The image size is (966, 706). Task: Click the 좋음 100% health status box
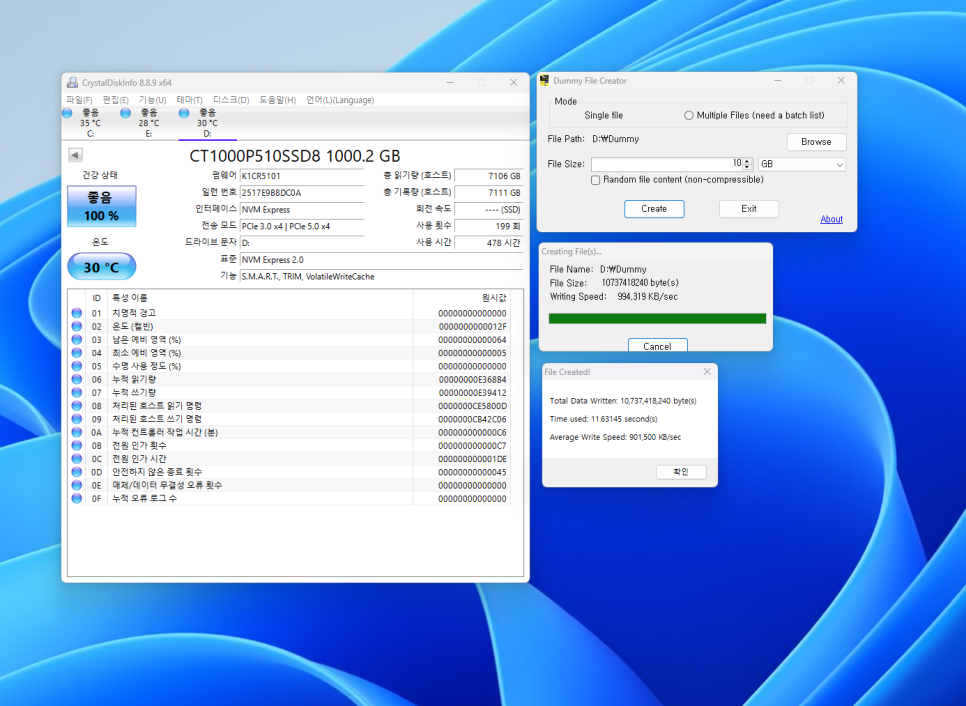(101, 206)
